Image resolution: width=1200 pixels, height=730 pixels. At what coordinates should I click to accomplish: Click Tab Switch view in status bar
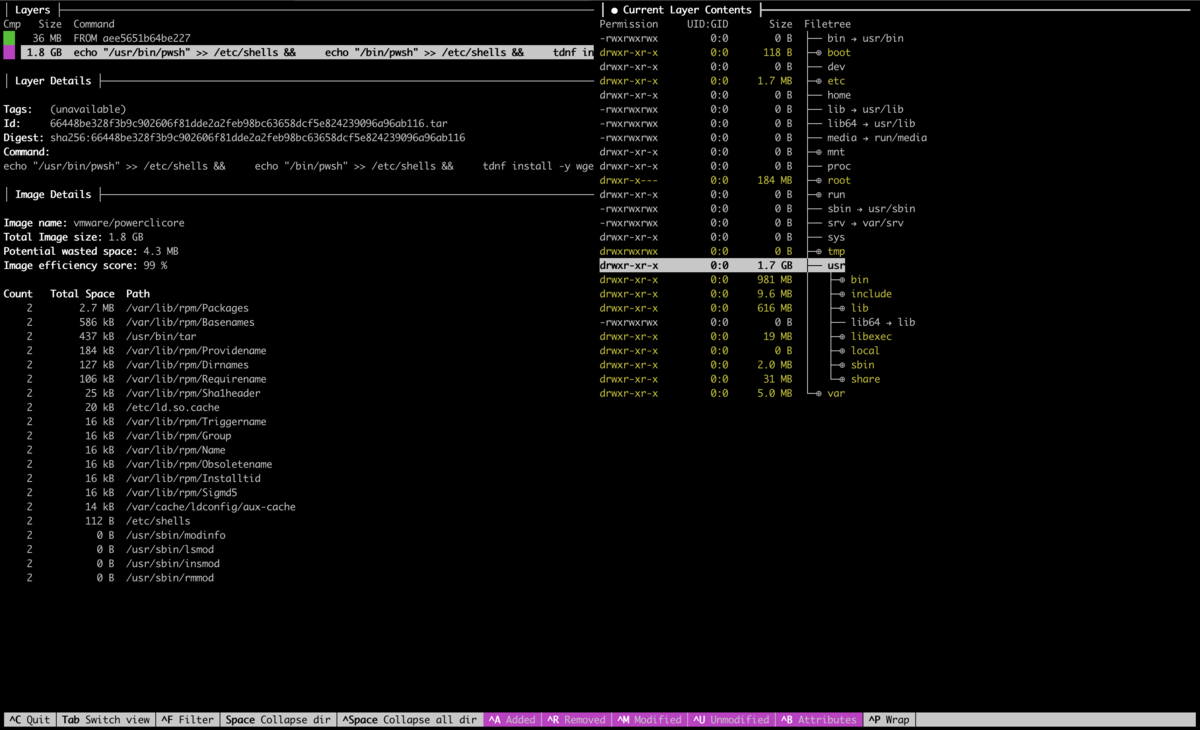pos(106,720)
